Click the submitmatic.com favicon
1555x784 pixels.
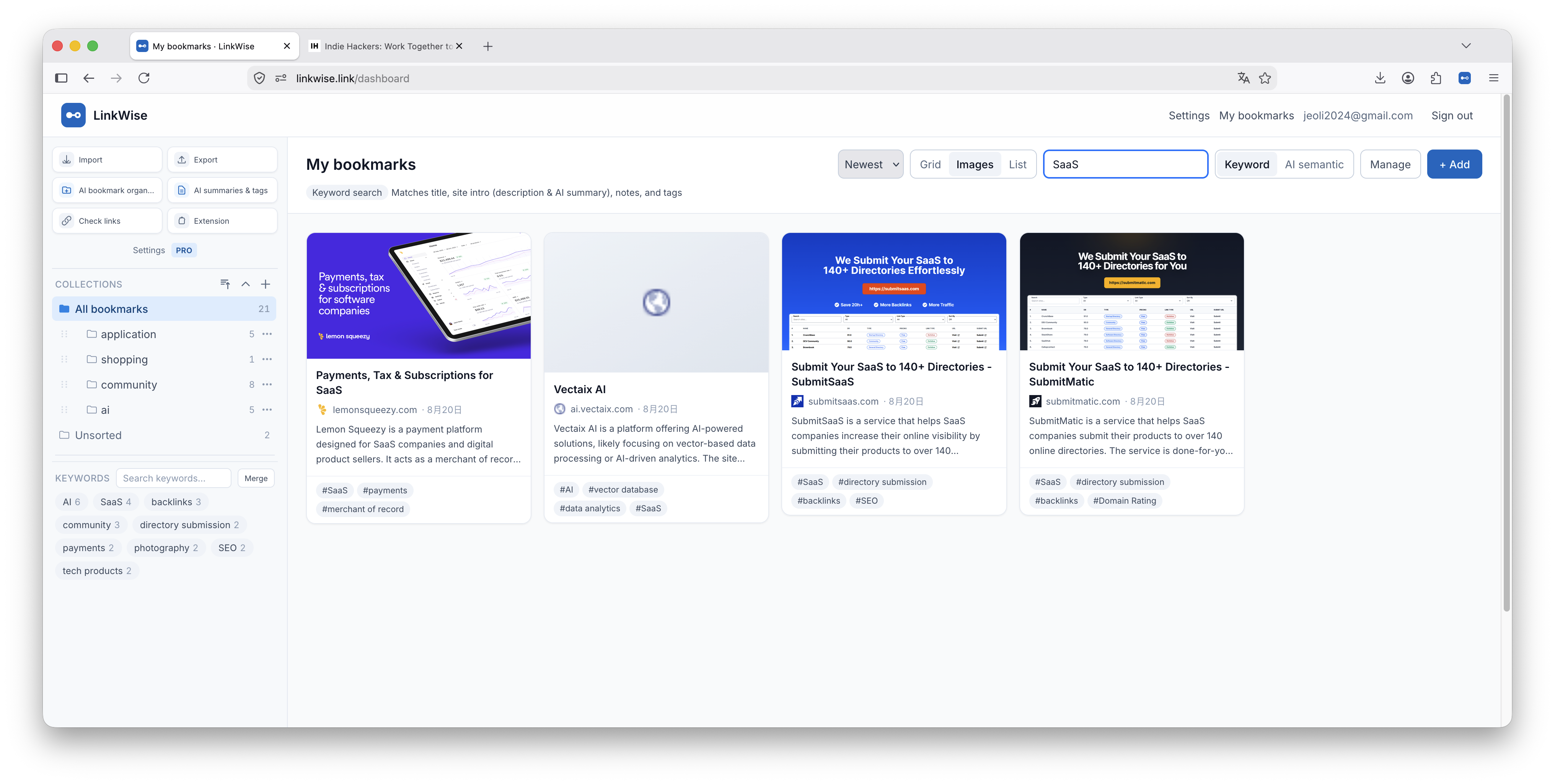(1035, 401)
